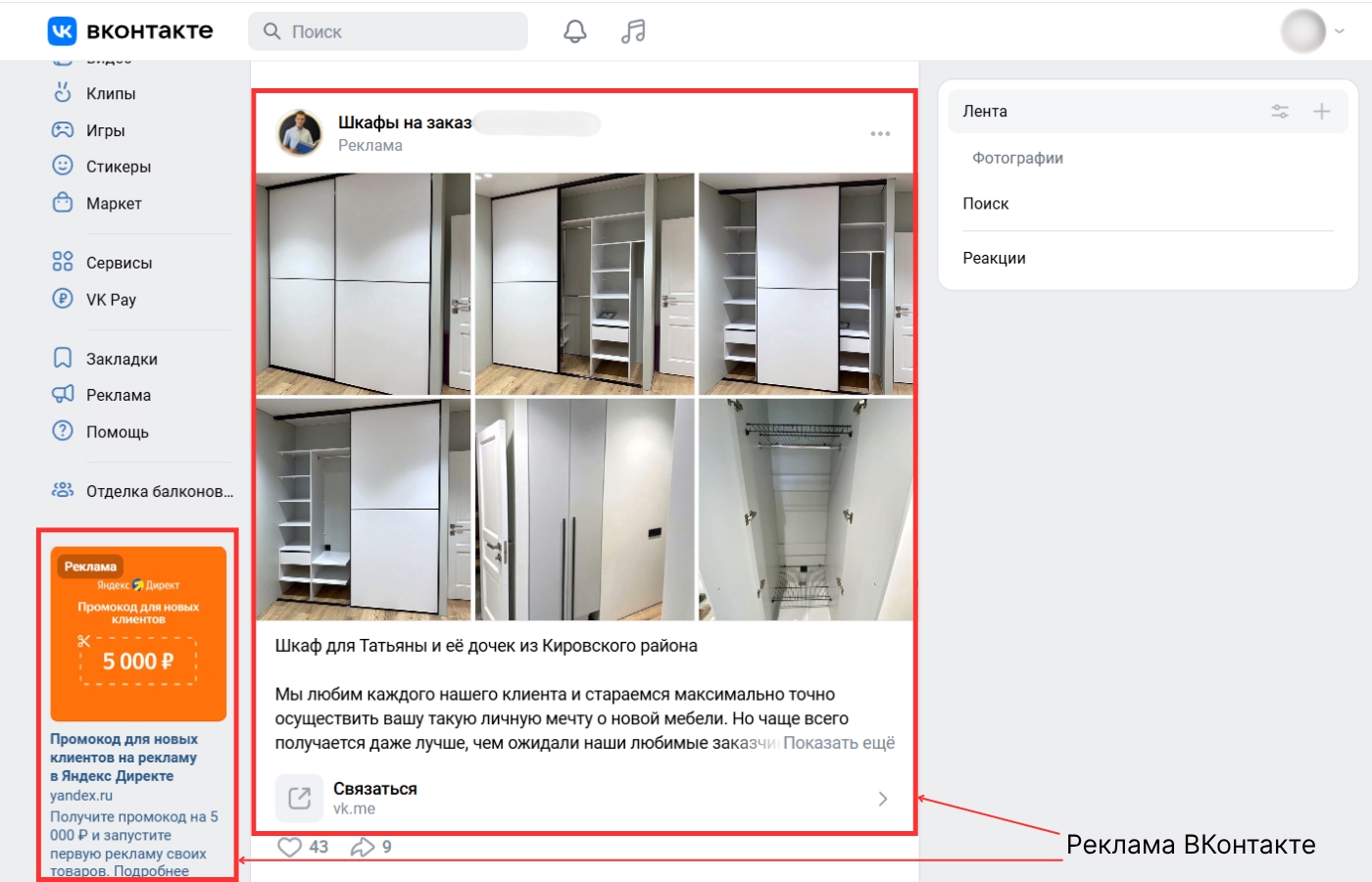Open the notifications bell

click(x=575, y=31)
